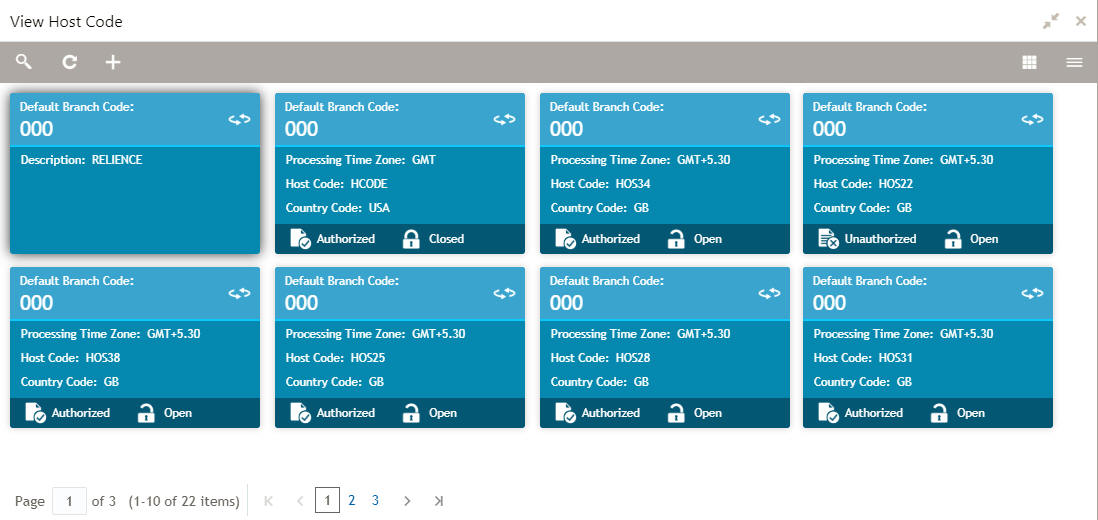
Task: Switch to tile grid view
Action: coord(1029,62)
